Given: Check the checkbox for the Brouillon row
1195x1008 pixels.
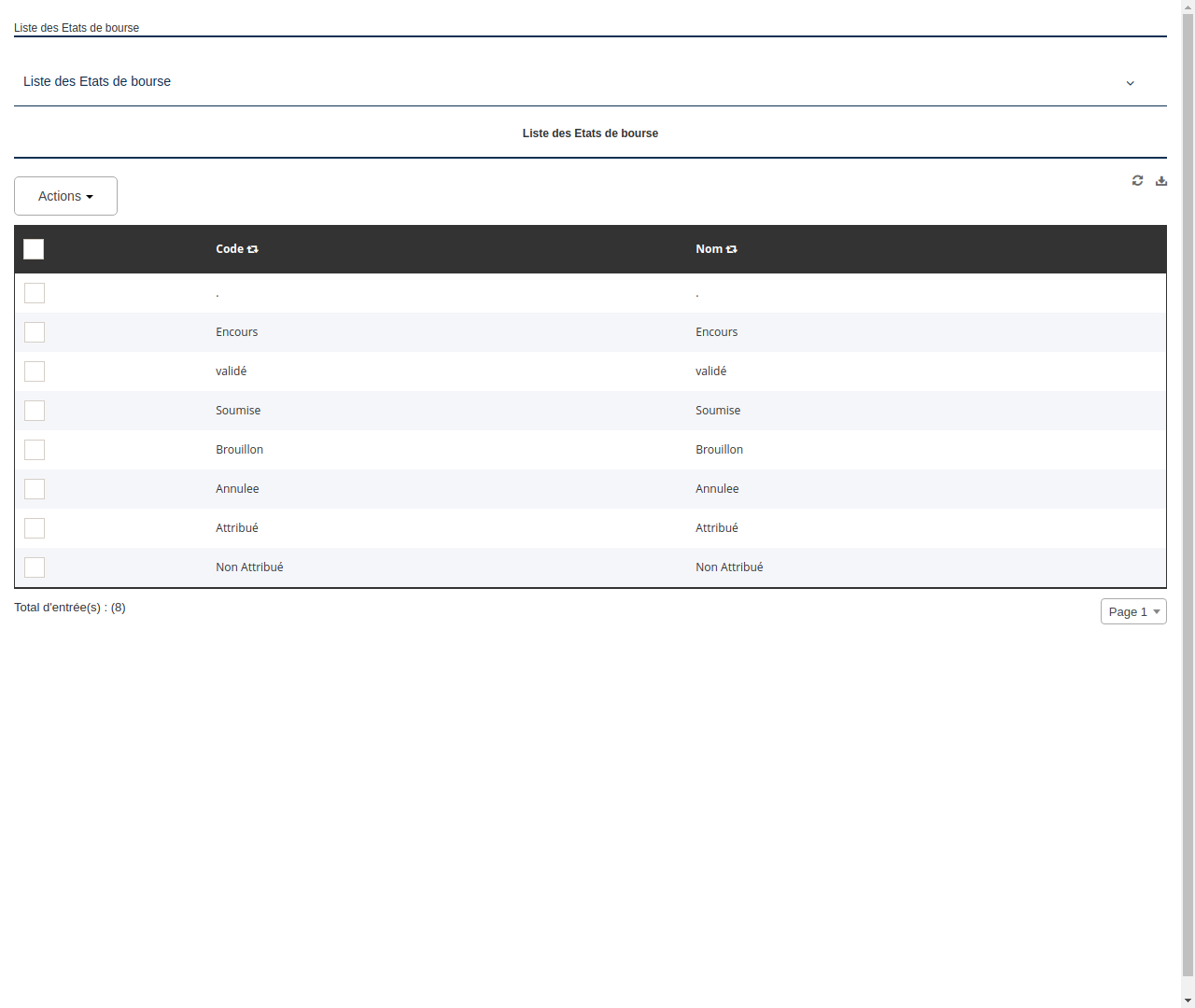Looking at the screenshot, I should [x=35, y=450].
